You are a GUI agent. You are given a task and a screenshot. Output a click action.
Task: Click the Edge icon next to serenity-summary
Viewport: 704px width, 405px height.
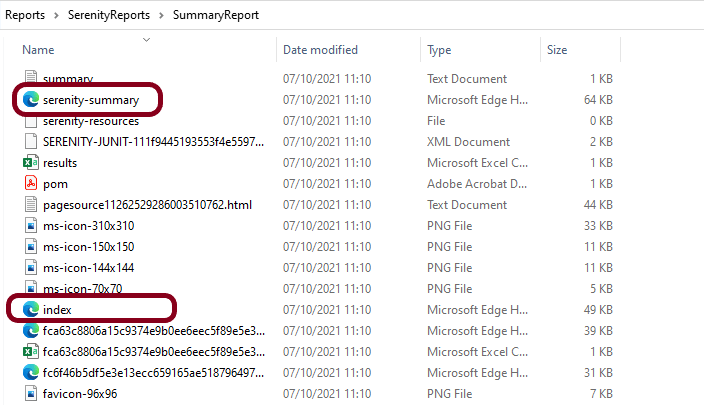30,100
